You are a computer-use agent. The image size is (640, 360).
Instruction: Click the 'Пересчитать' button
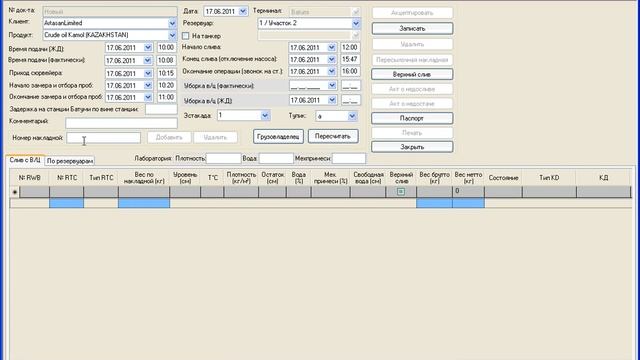pos(333,136)
